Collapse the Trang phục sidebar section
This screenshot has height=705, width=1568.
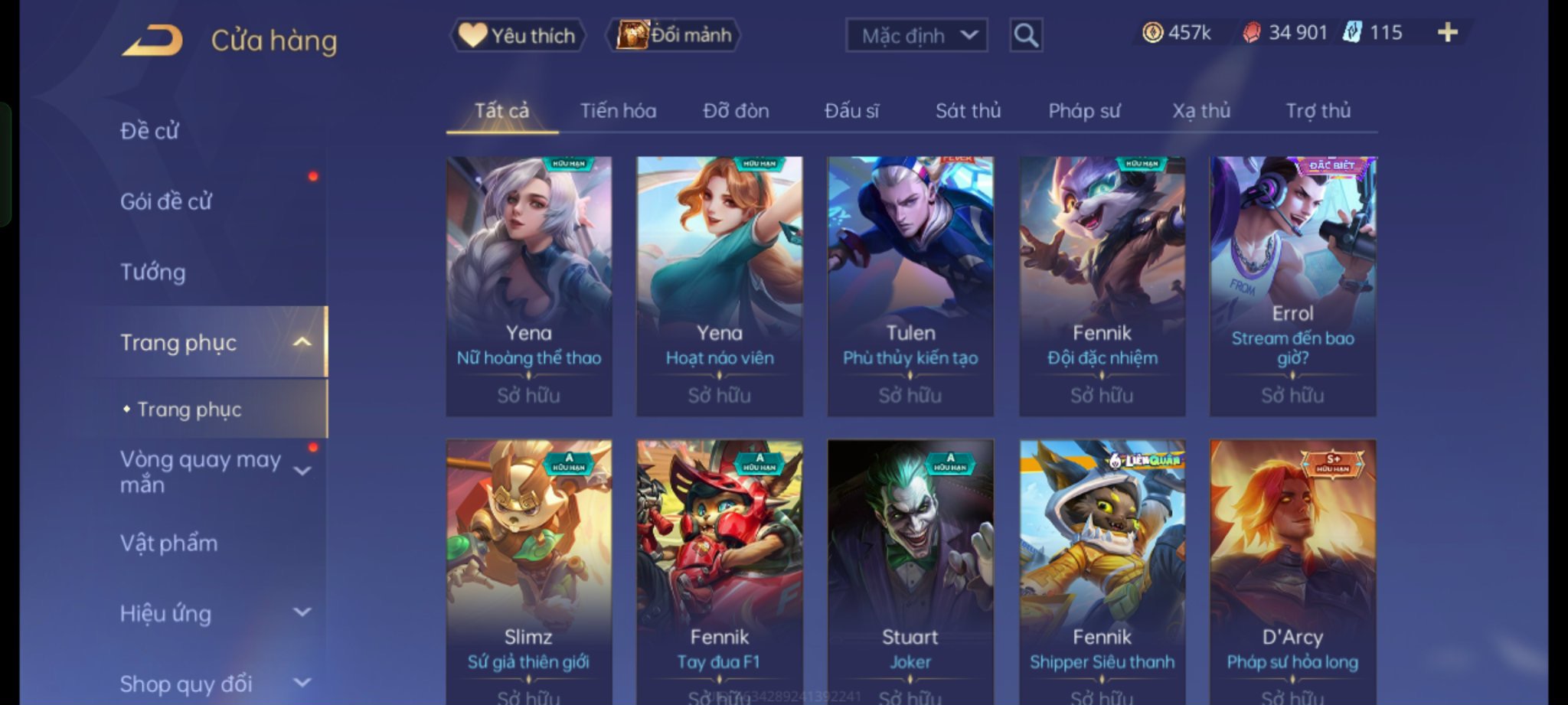click(302, 342)
